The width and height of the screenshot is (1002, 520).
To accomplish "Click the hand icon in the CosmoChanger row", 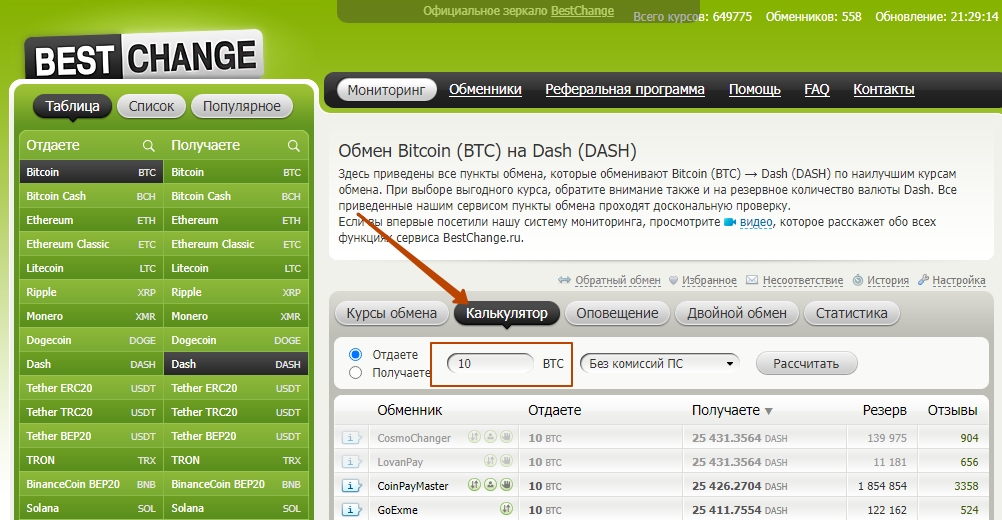I will click(x=506, y=437).
